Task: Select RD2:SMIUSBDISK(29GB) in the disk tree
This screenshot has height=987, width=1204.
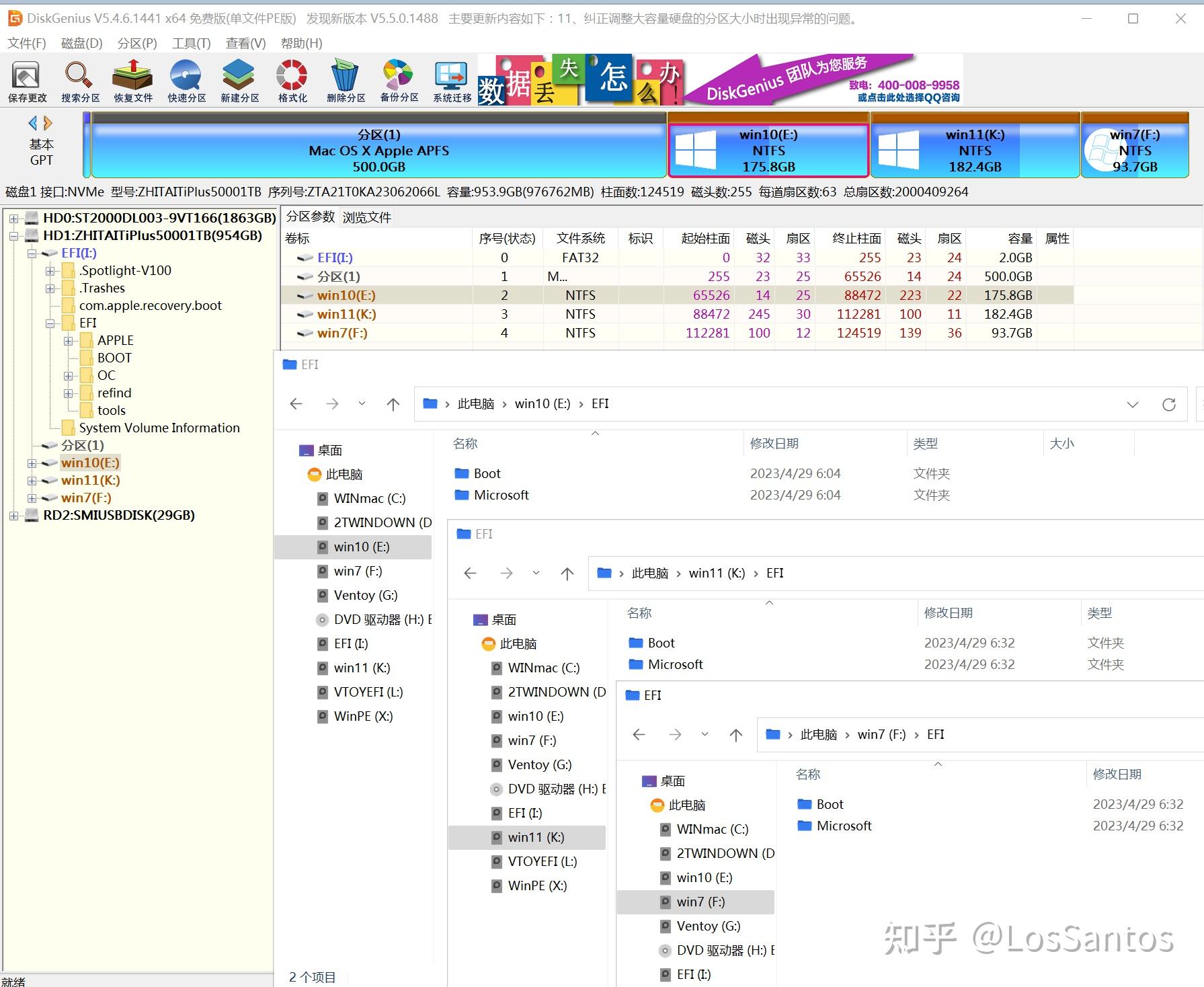Action: (119, 515)
